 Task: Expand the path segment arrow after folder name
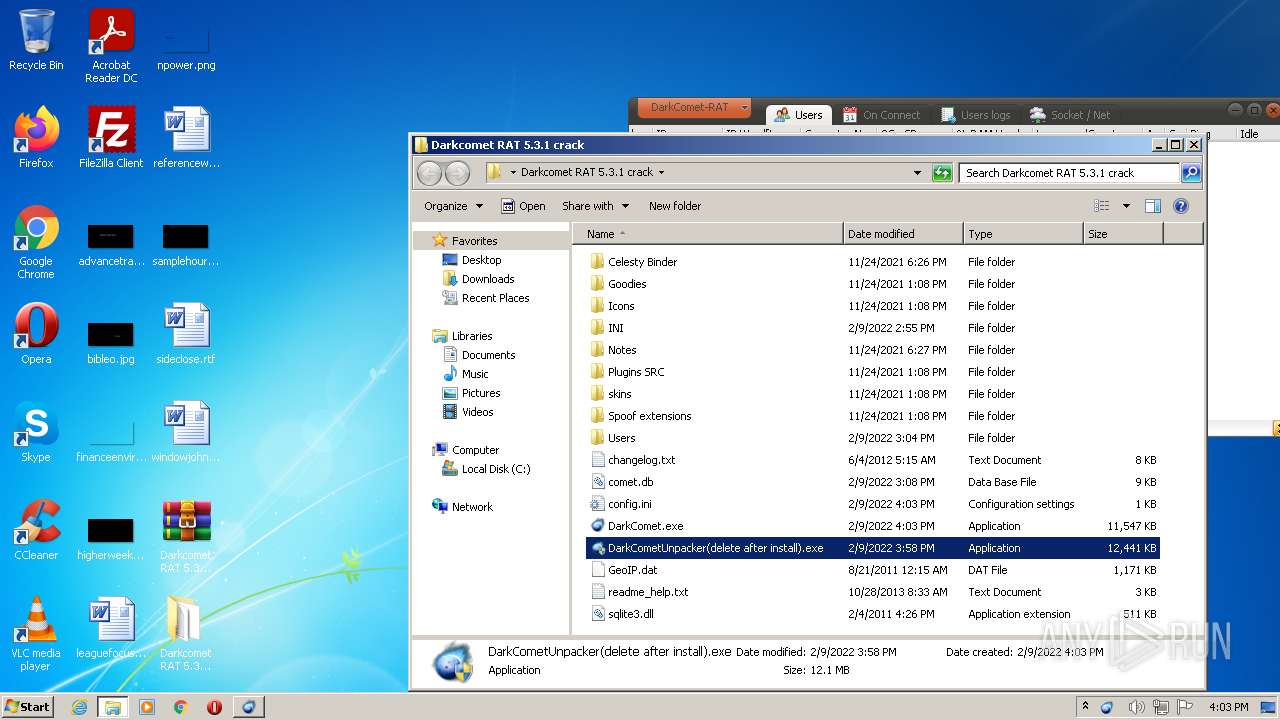coord(661,172)
